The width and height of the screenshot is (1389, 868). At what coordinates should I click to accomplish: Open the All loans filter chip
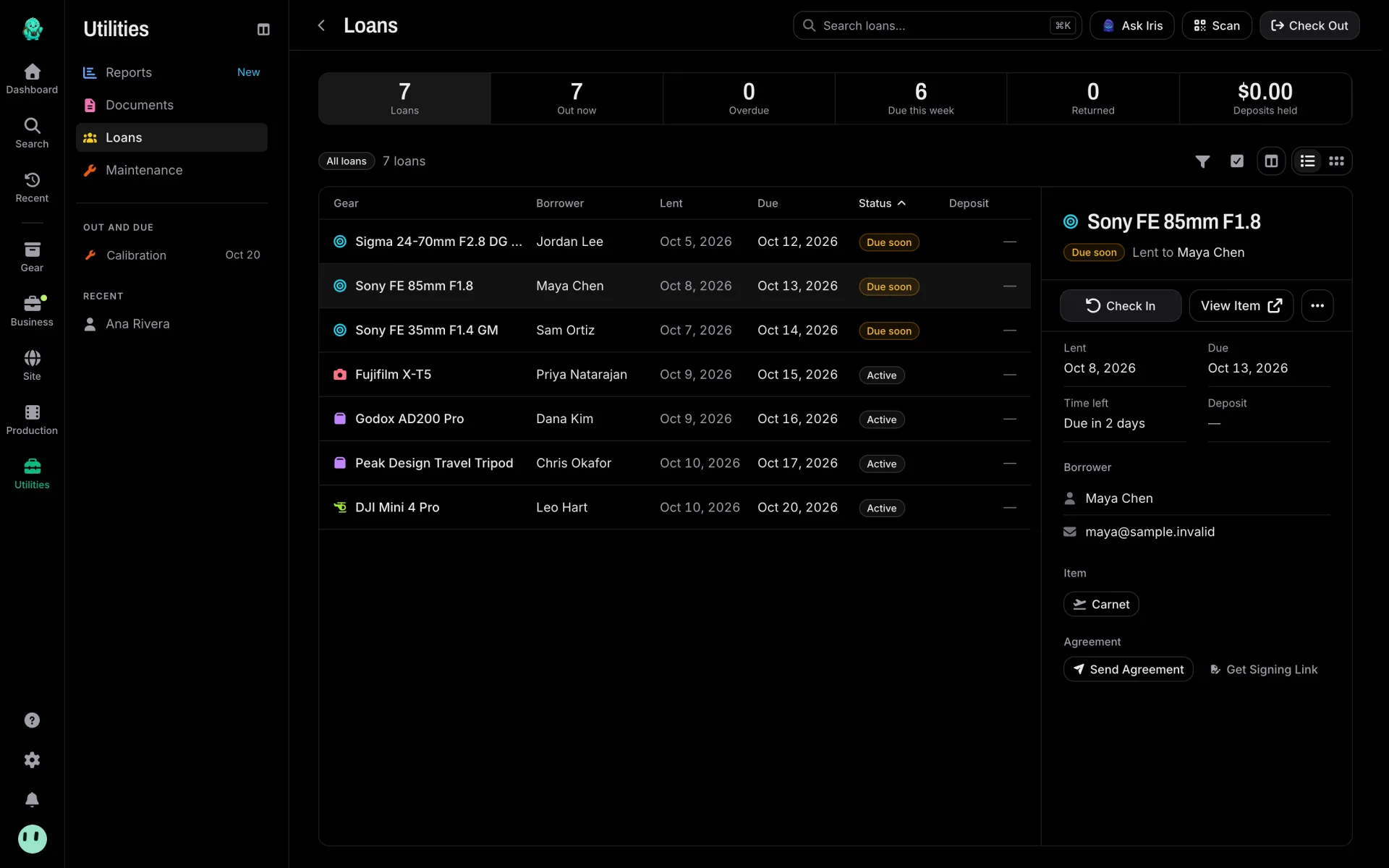tap(347, 161)
